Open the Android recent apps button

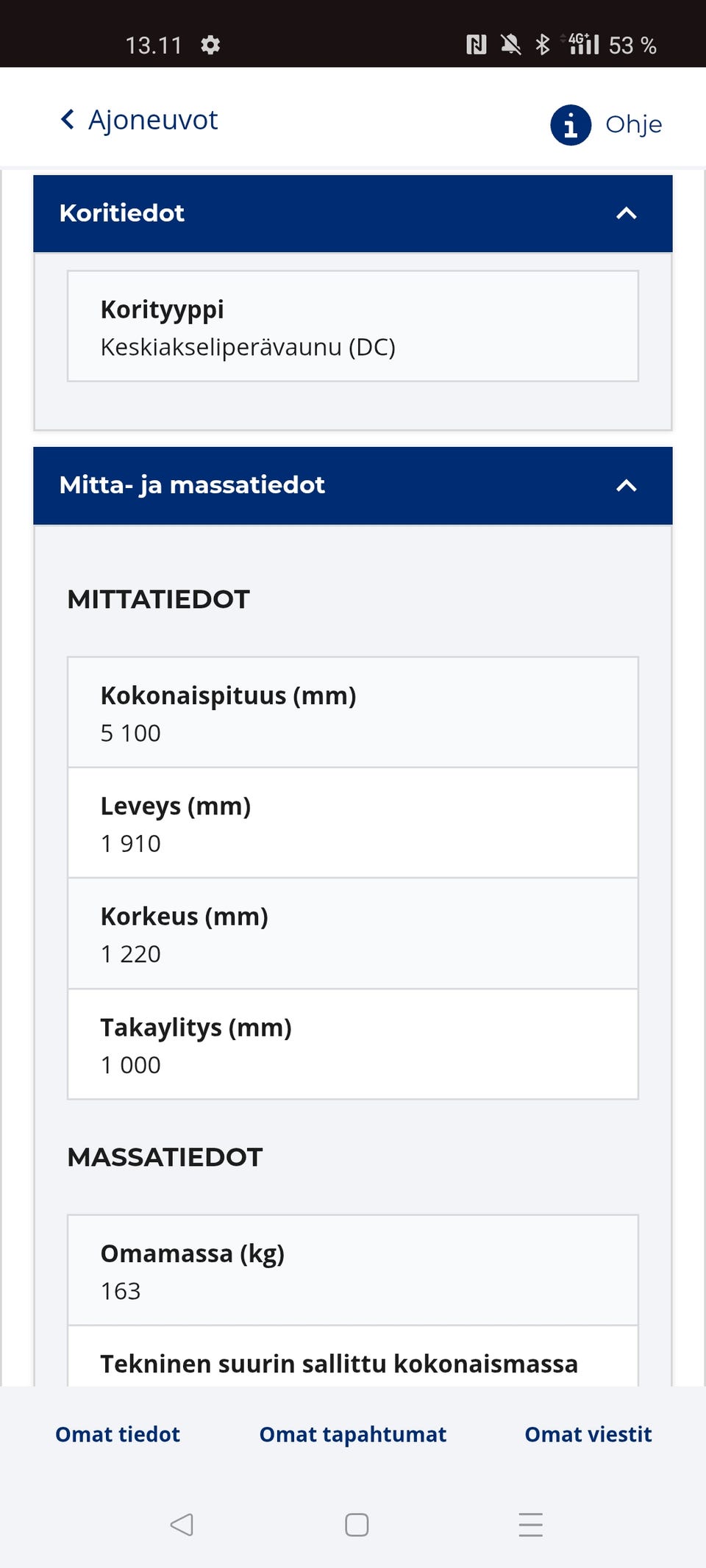pos(530,1525)
